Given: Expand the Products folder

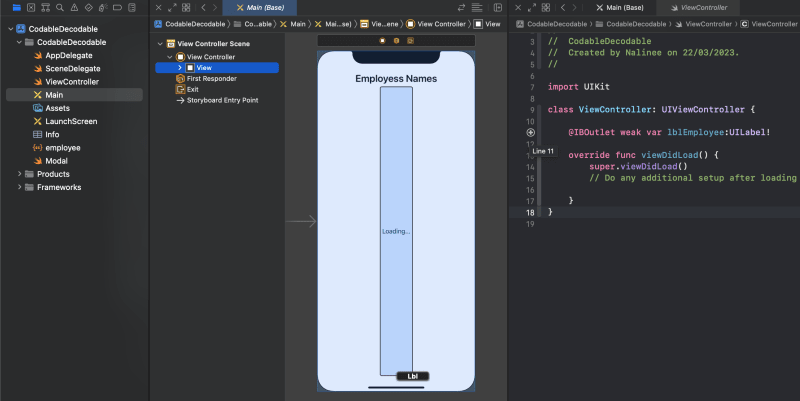Looking at the screenshot, I should 19,174.
